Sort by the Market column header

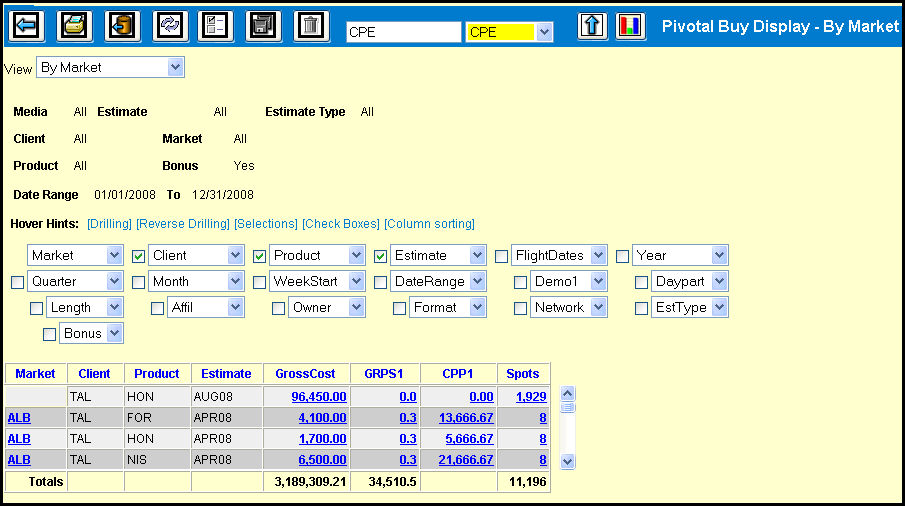[x=35, y=373]
